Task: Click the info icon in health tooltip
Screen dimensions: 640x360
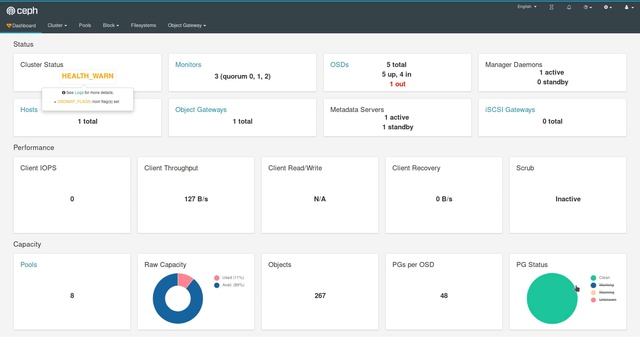Action: [x=63, y=93]
